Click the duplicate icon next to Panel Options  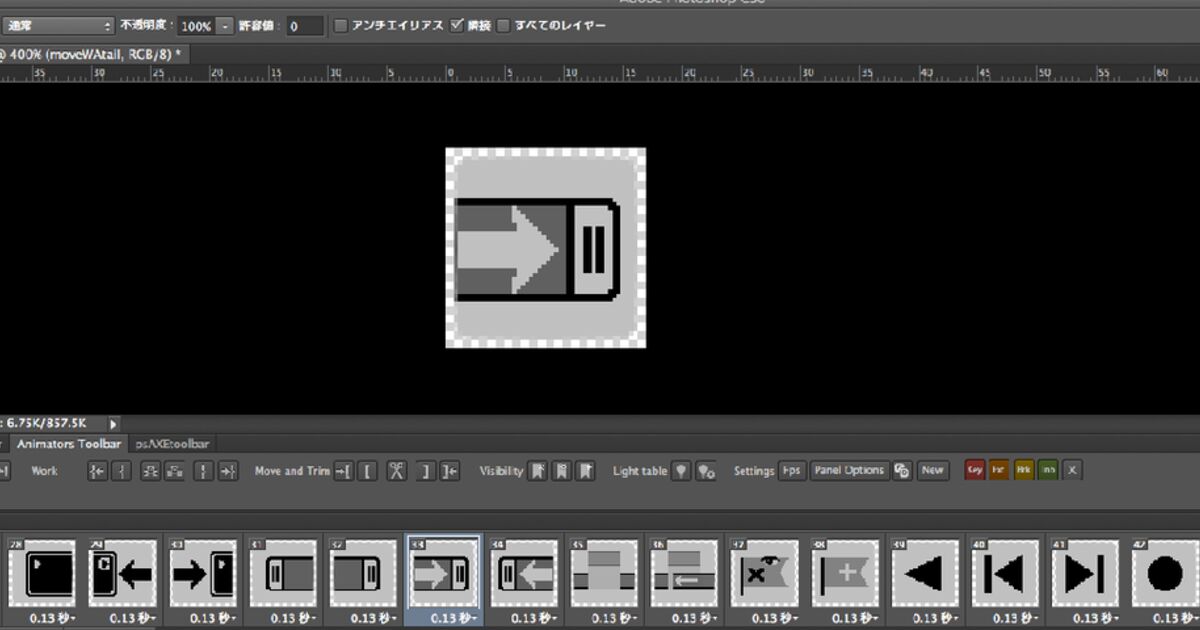(902, 471)
